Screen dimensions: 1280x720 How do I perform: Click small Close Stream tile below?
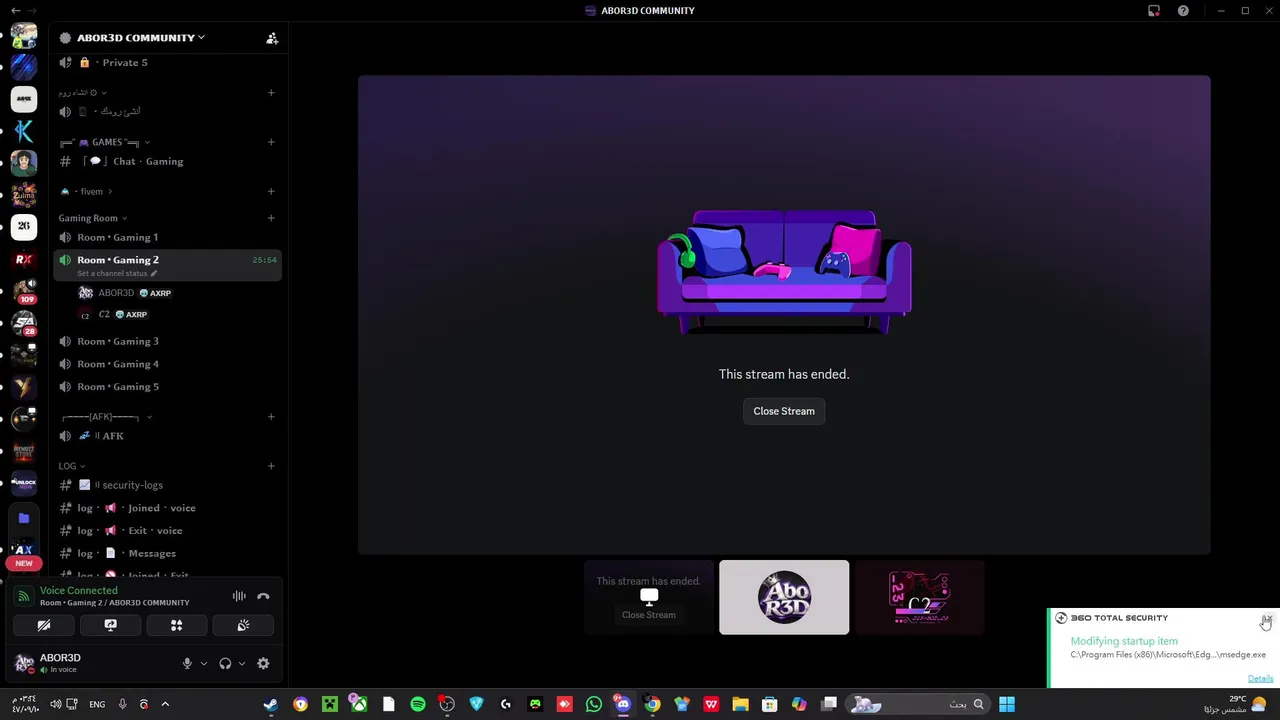pos(649,615)
